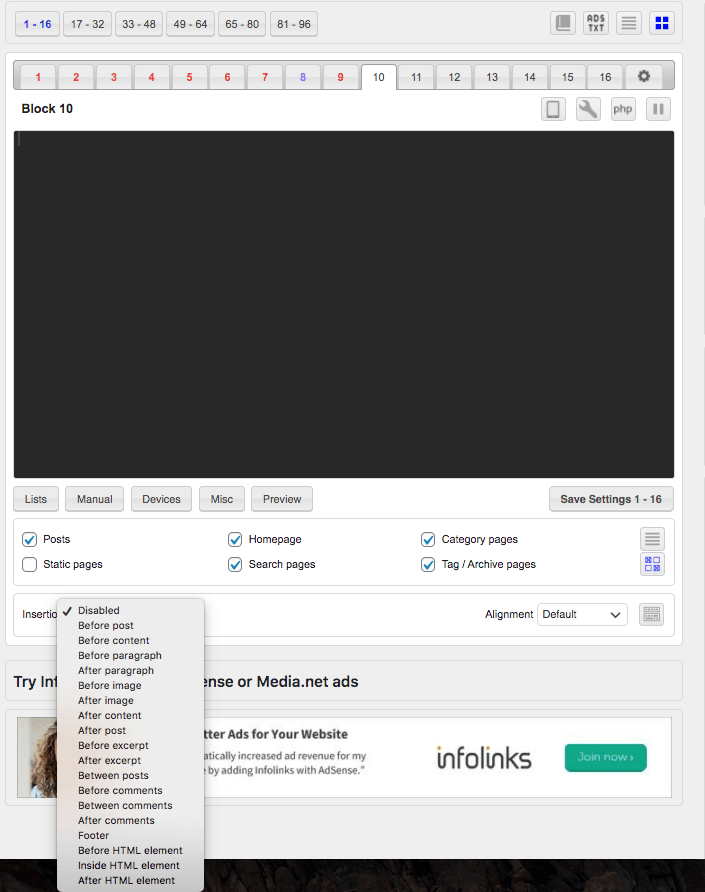705x892 pixels.
Task: Open block tab 13
Action: (x=492, y=77)
